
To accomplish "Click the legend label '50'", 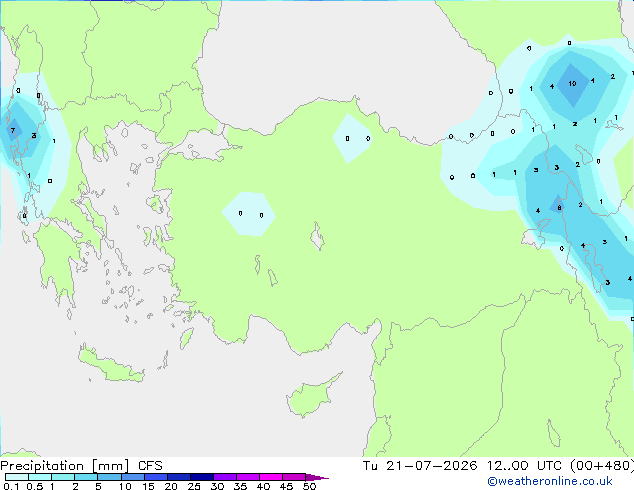I will click(x=309, y=486).
